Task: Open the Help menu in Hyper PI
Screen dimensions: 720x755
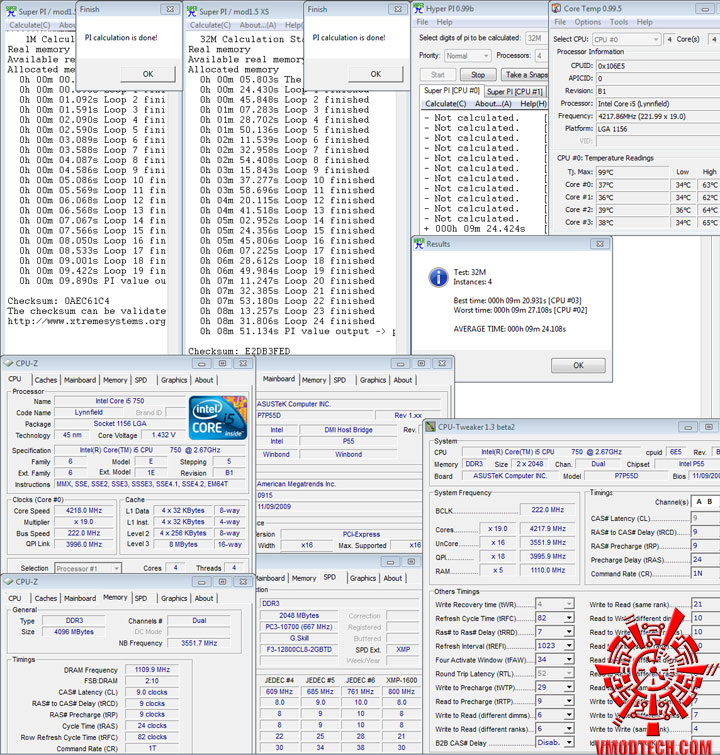Action: [x=444, y=22]
